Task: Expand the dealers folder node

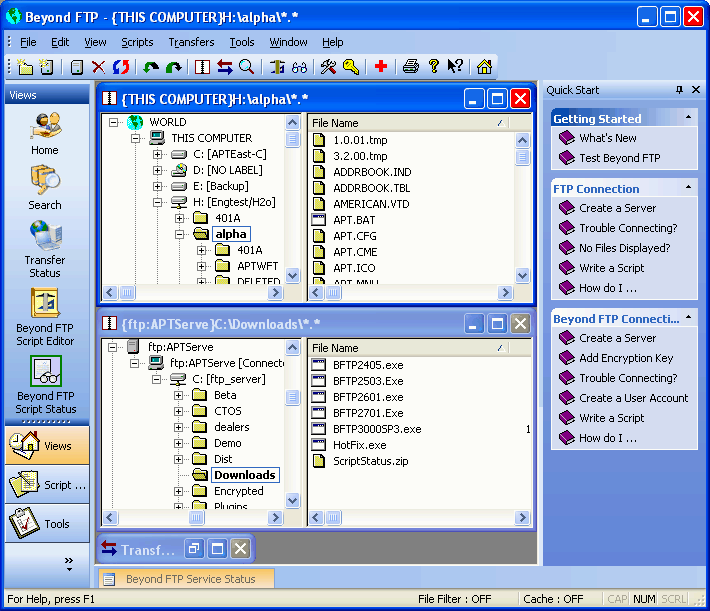Action: (x=178, y=428)
